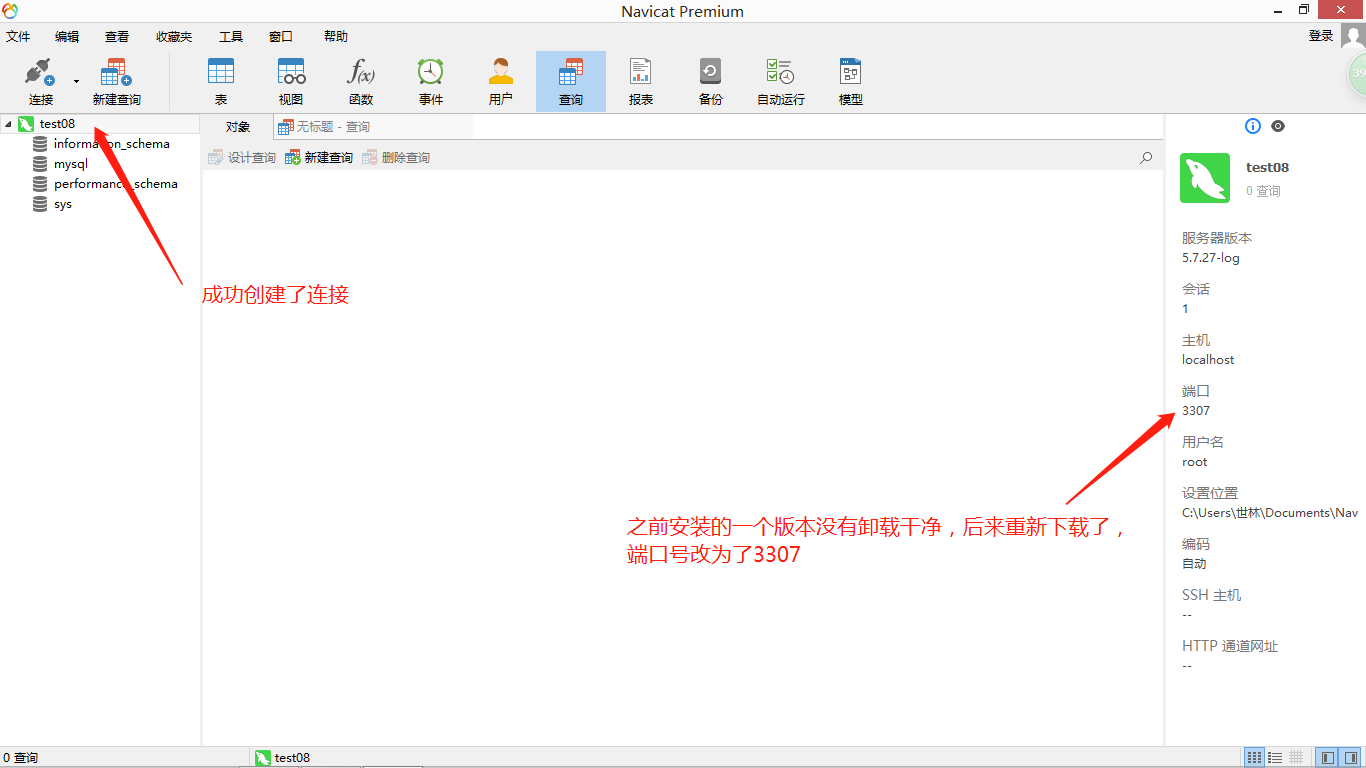Switch to ER diagram view in status bar
Screen dimensions: 1366x768
coord(1296,758)
